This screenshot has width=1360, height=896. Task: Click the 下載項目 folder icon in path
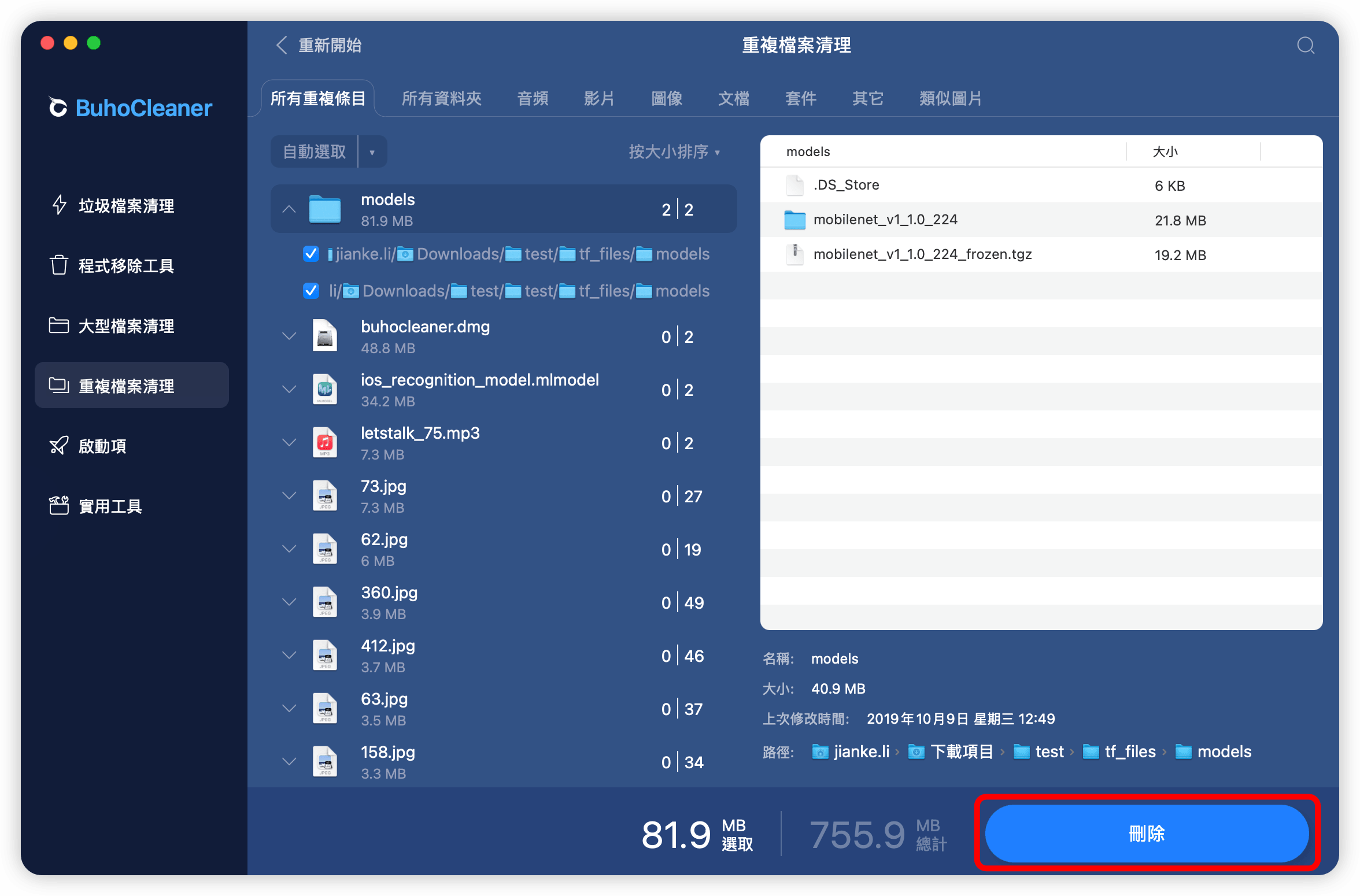tap(916, 751)
